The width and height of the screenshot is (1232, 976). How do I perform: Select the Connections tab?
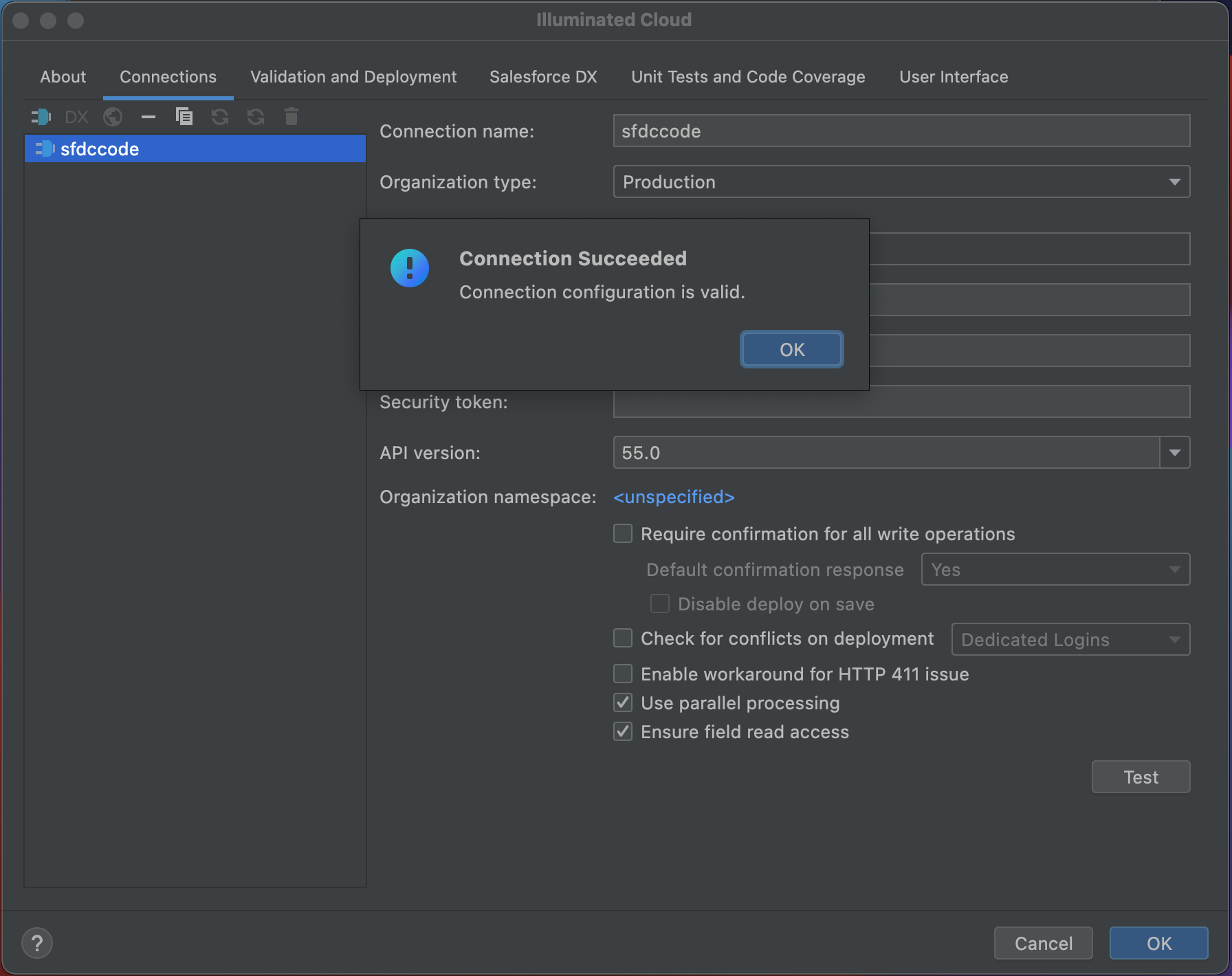(168, 77)
